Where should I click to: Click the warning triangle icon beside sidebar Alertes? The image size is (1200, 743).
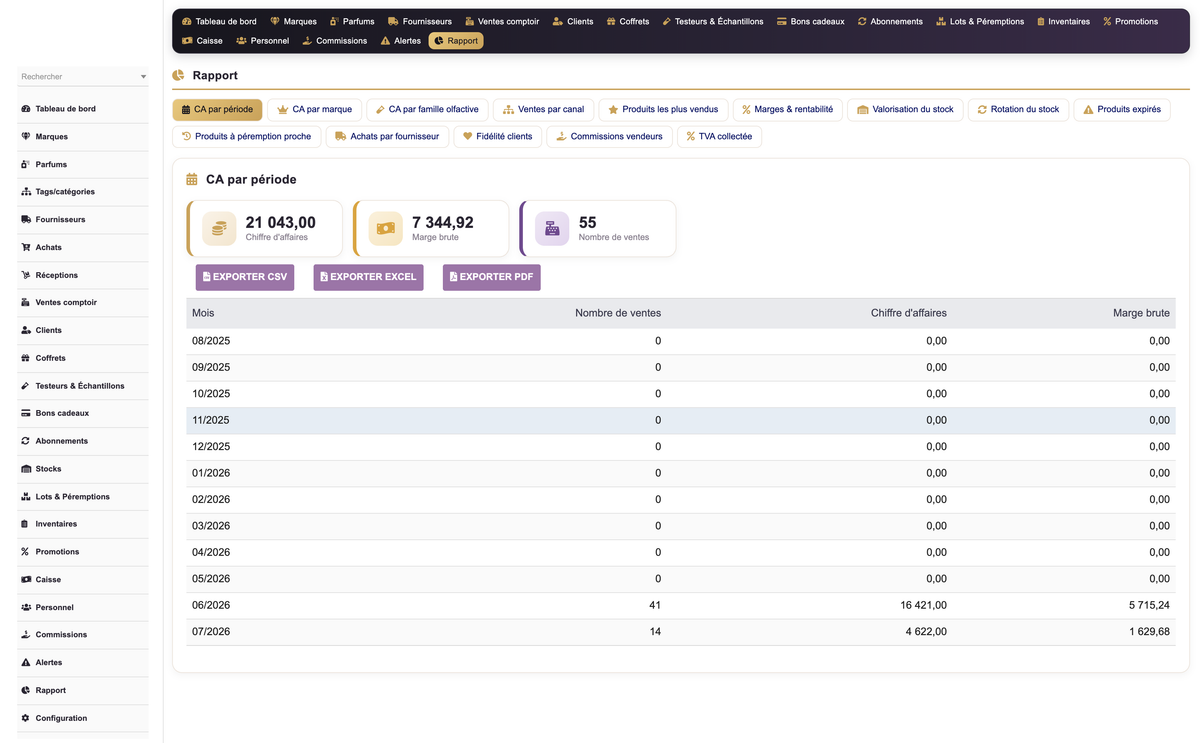coord(25,663)
